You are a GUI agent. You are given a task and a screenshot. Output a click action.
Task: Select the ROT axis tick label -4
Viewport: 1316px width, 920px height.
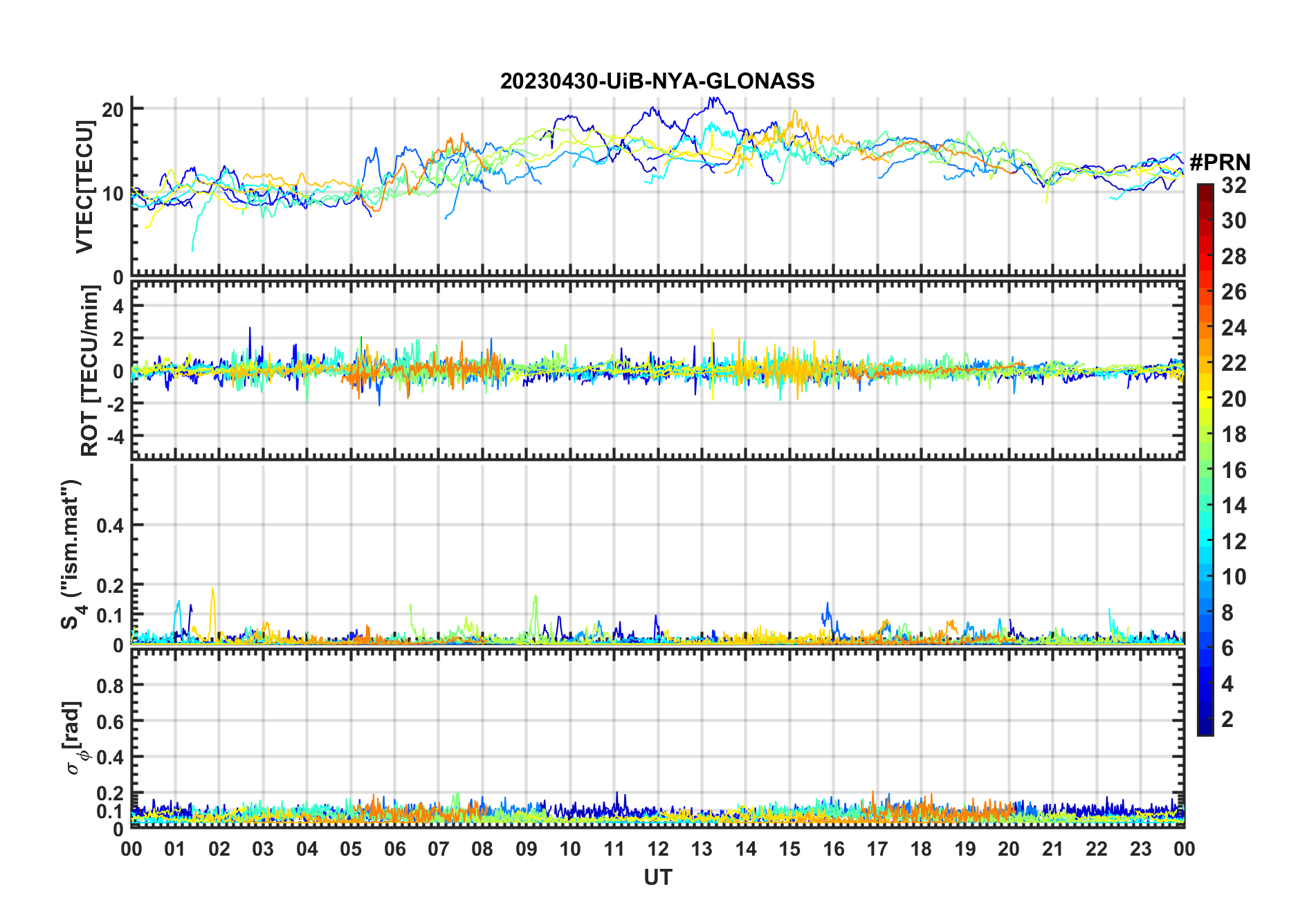coord(115,437)
